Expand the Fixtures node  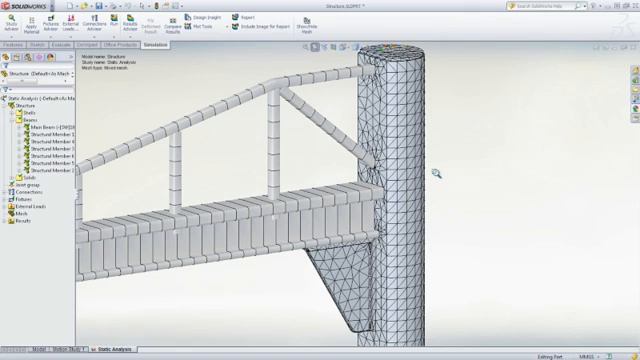pyautogui.click(x=4, y=199)
